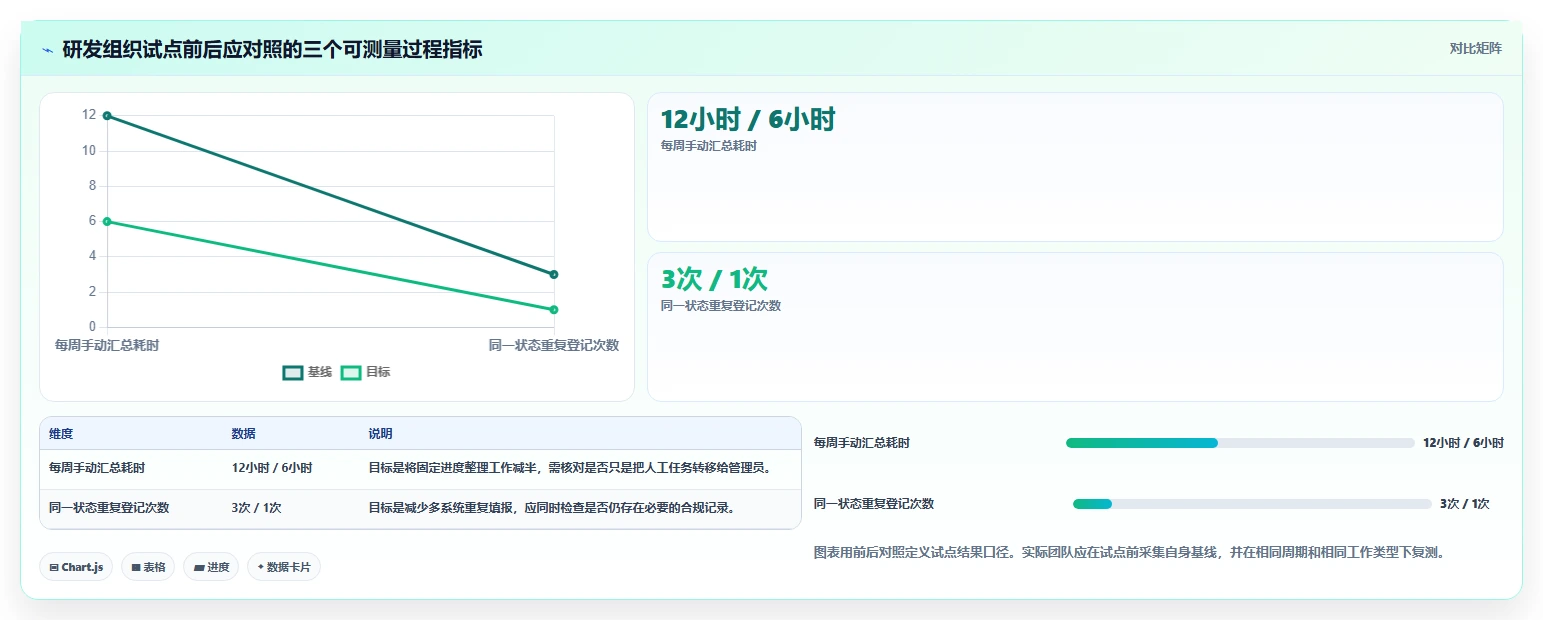The width and height of the screenshot is (1543, 620).
Task: Click table cell 同一状态重复登记次数
Action: [x=109, y=508]
